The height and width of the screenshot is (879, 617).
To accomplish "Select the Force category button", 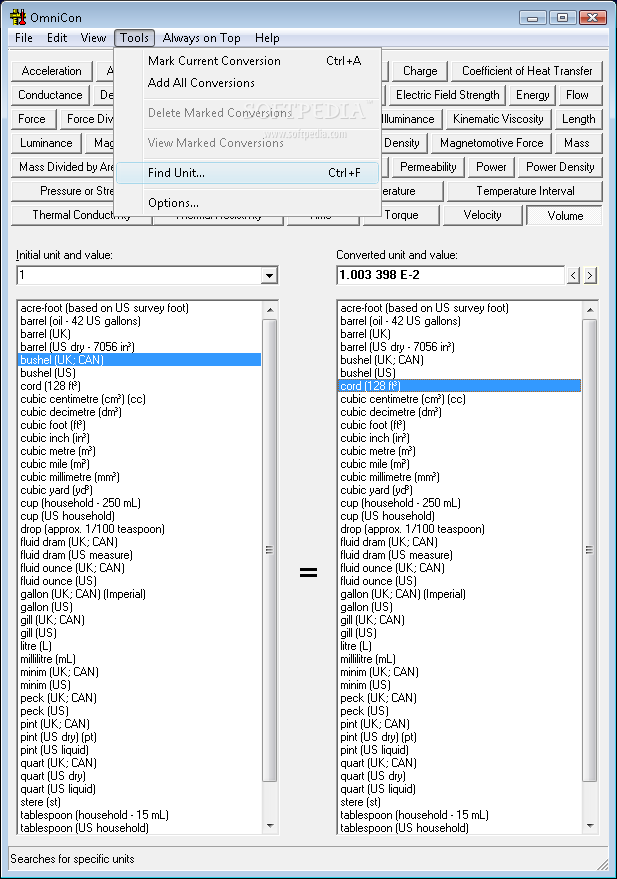I will click(32, 119).
